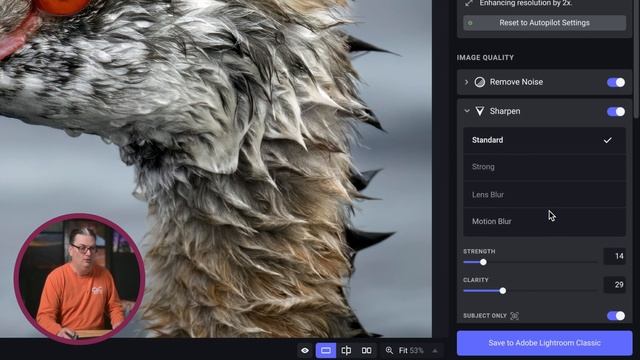The image size is (640, 360).
Task: Collapse the Sharpen section
Action: pyautogui.click(x=467, y=111)
